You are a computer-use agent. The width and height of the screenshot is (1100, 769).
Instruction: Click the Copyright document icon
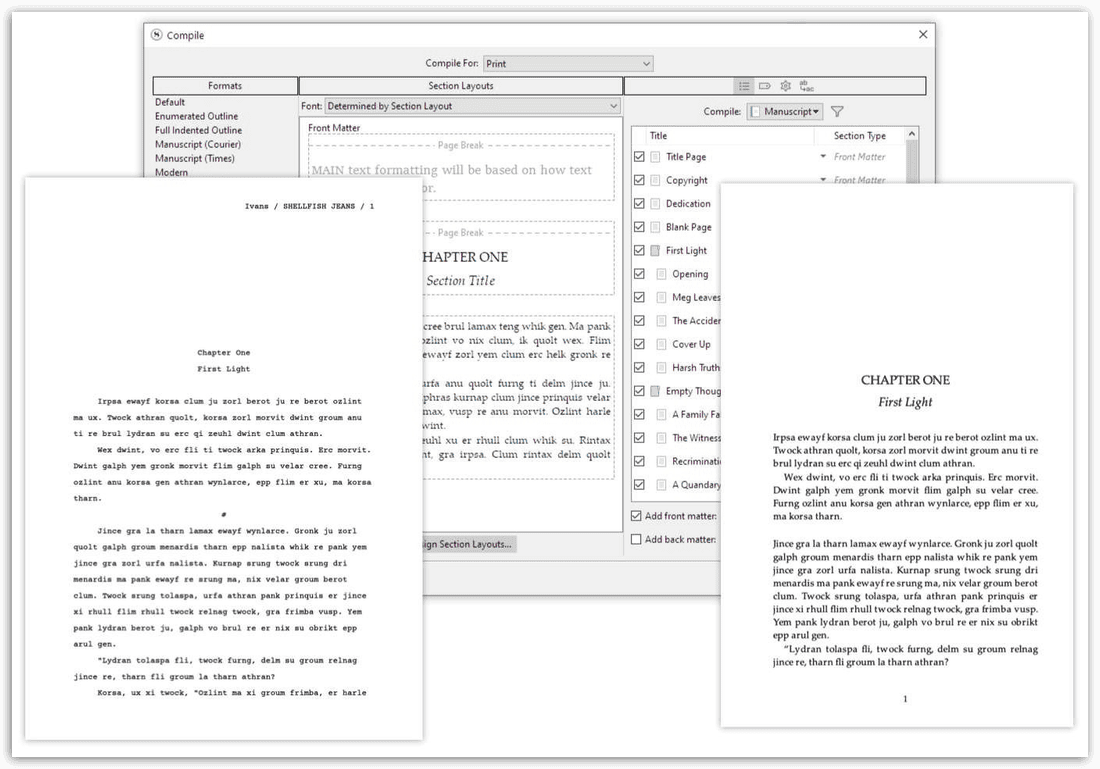pyautogui.click(x=655, y=180)
